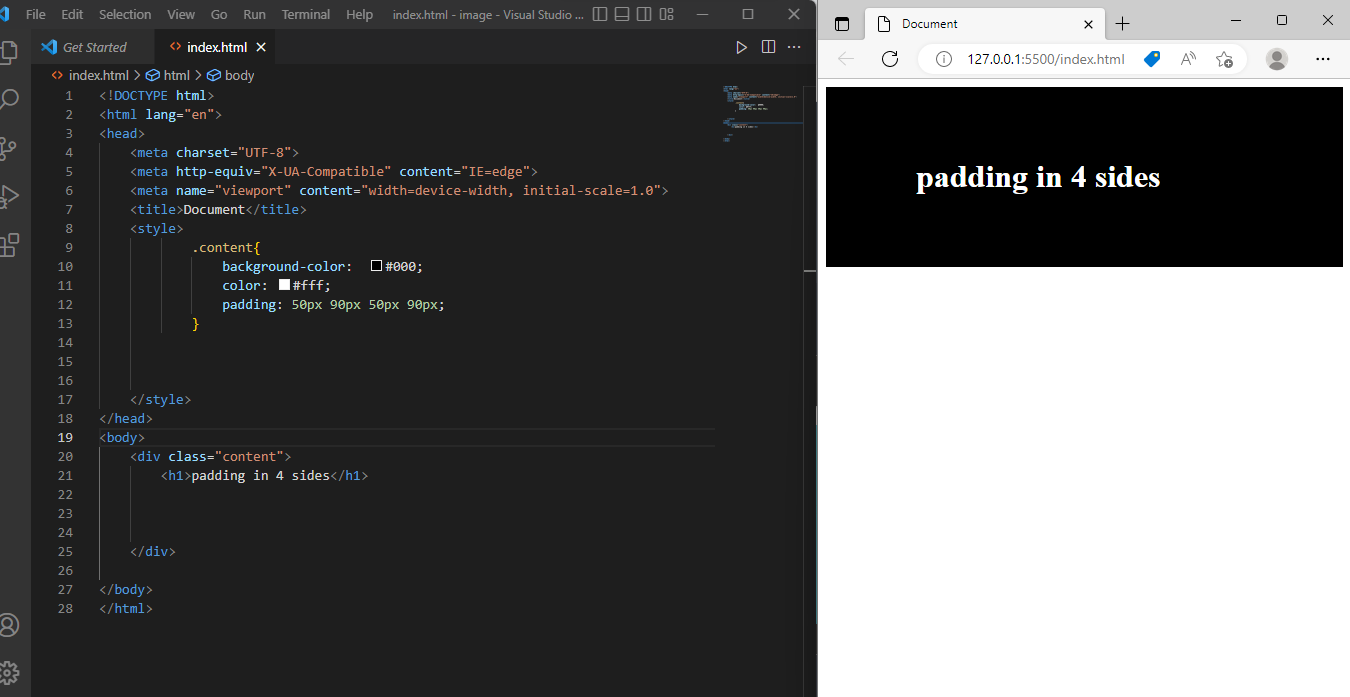The image size is (1350, 697).
Task: Select the Document browser tab
Action: click(x=985, y=23)
